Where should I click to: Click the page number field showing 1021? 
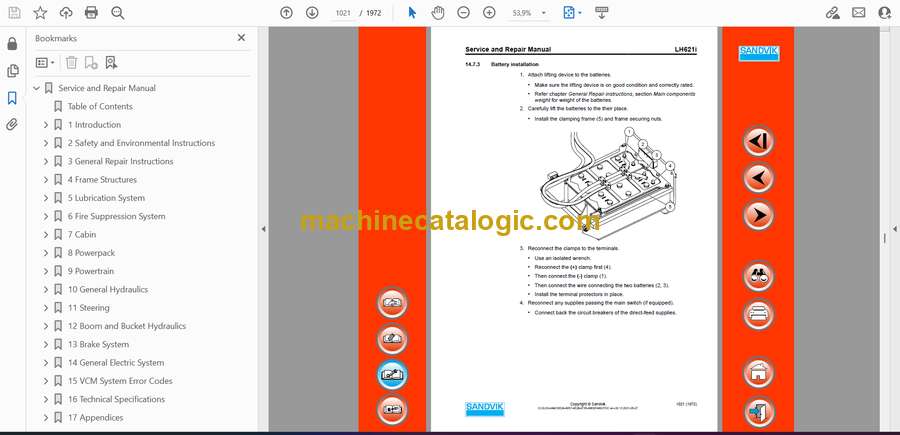pos(343,13)
